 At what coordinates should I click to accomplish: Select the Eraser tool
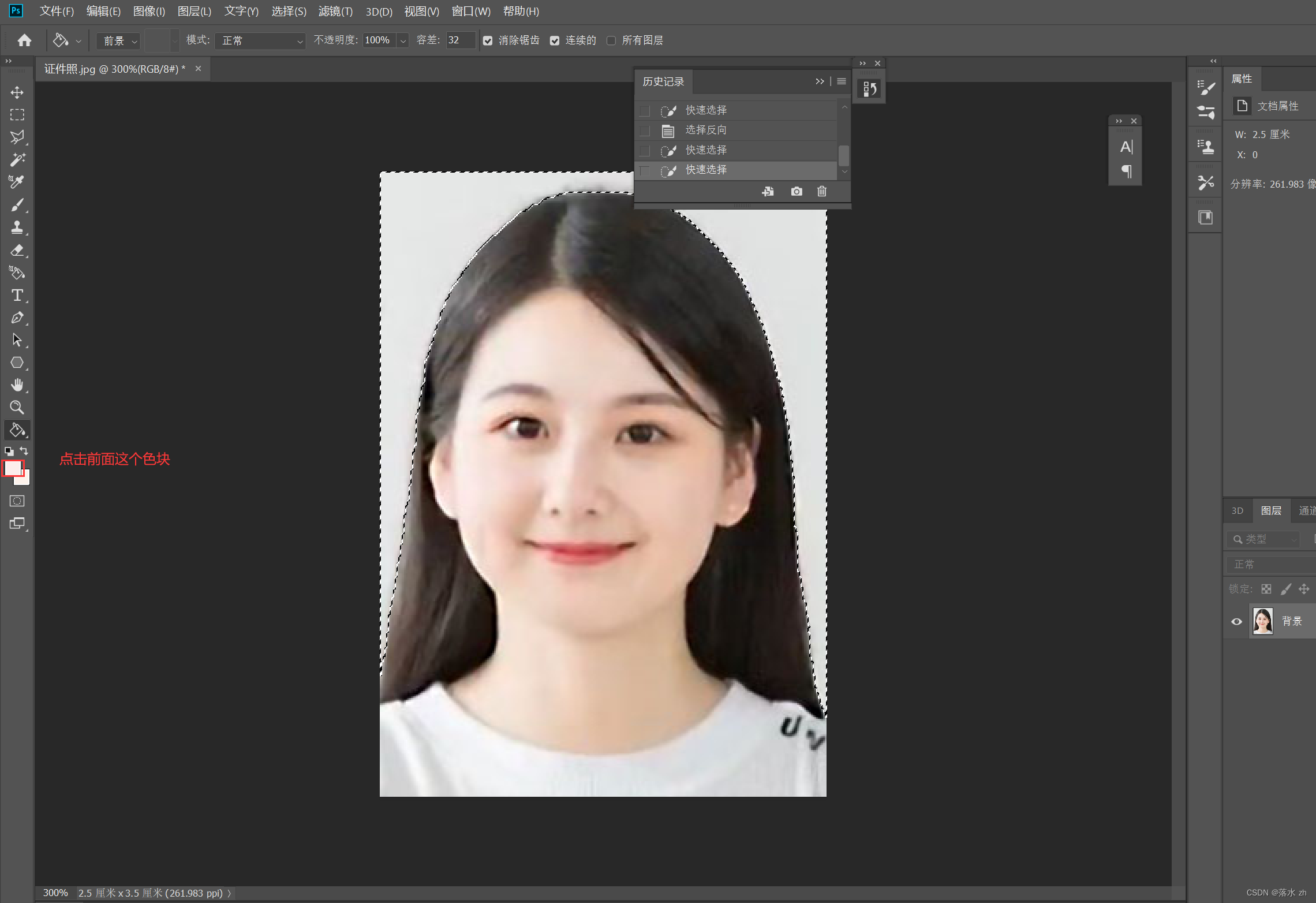17,250
